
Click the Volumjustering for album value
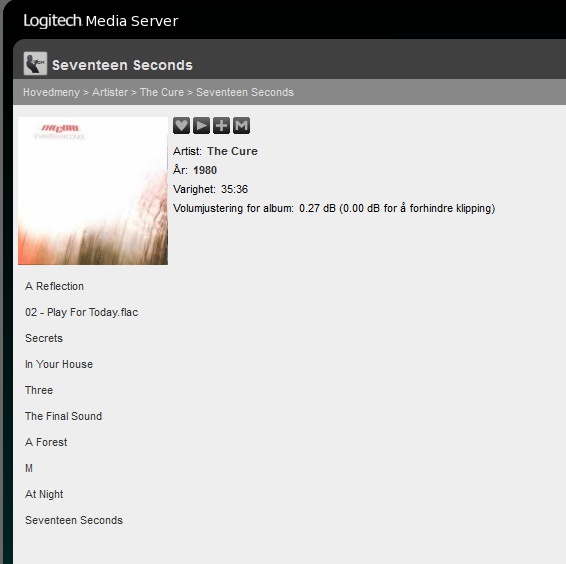[x=397, y=208]
